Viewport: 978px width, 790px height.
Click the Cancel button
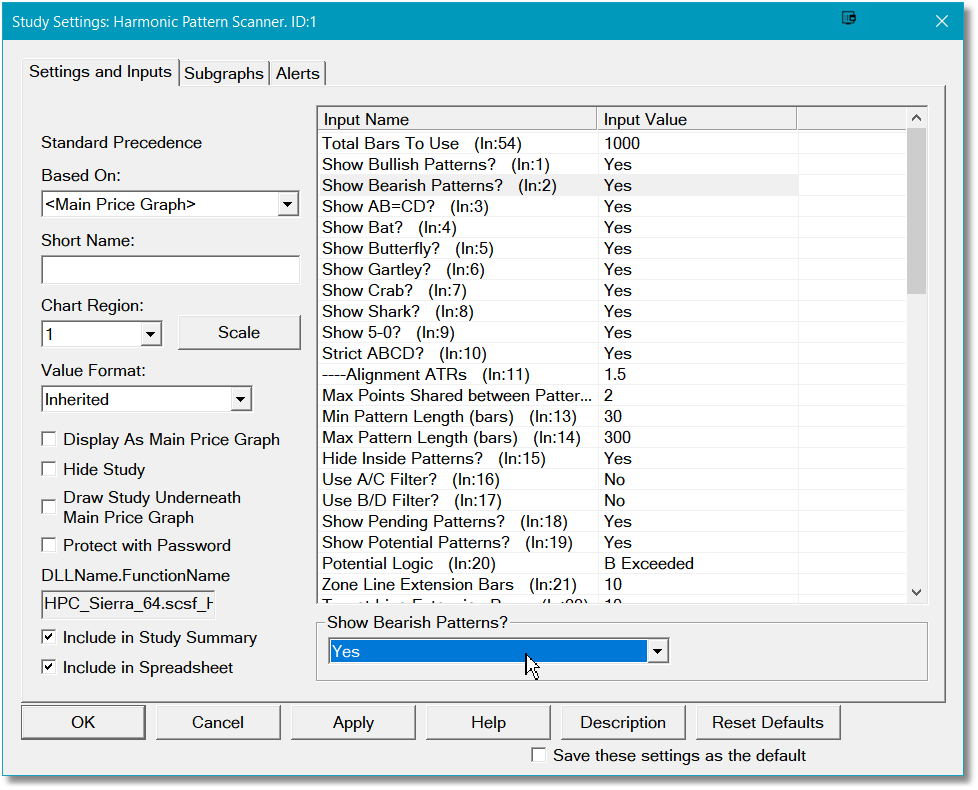click(218, 722)
